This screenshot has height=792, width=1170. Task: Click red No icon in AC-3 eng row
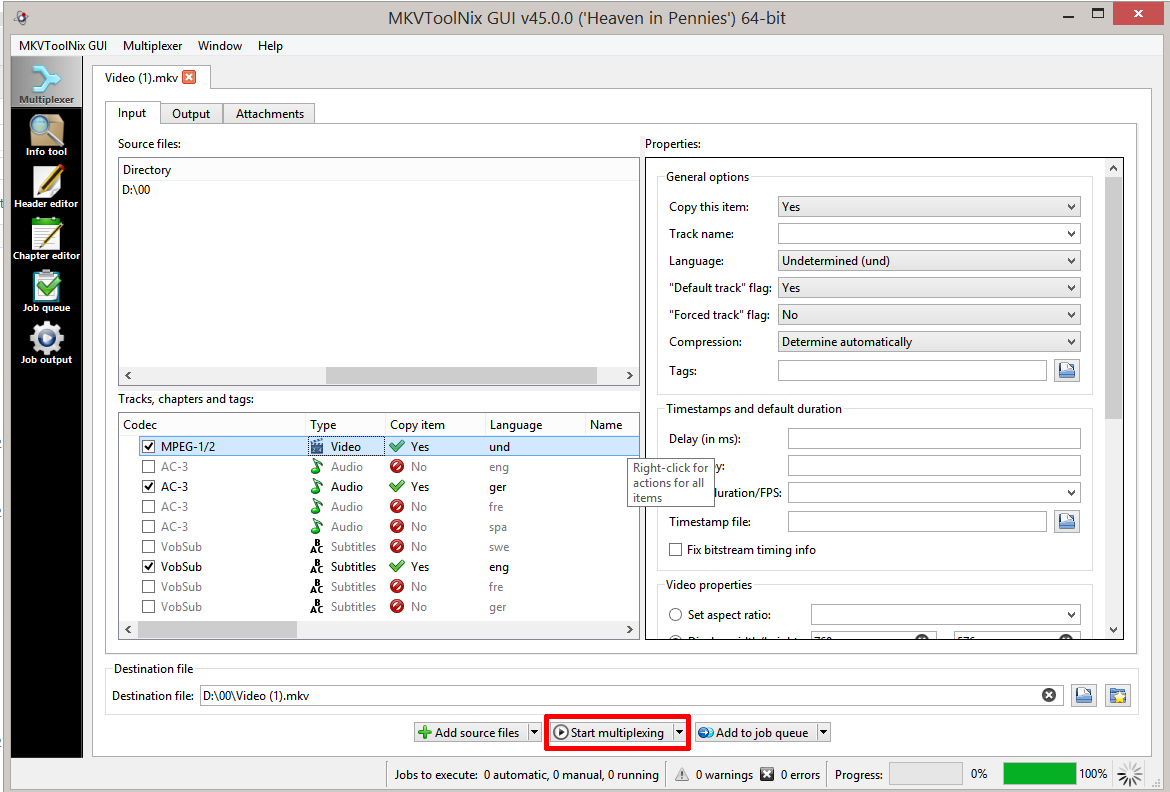point(397,467)
